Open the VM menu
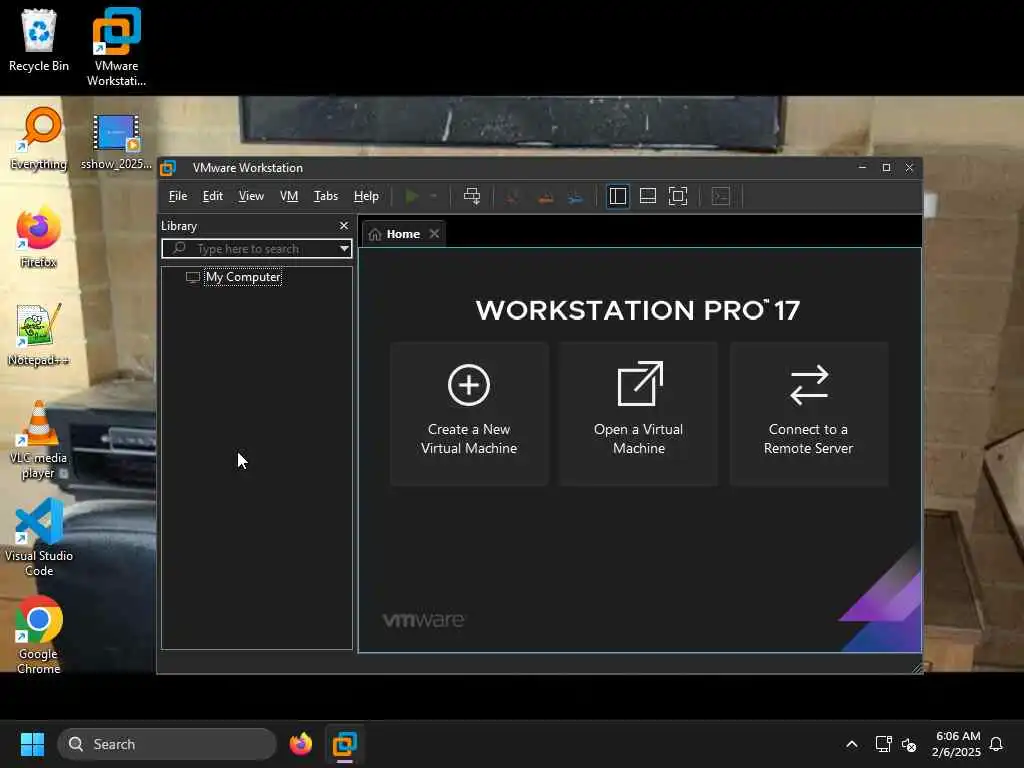 click(289, 196)
